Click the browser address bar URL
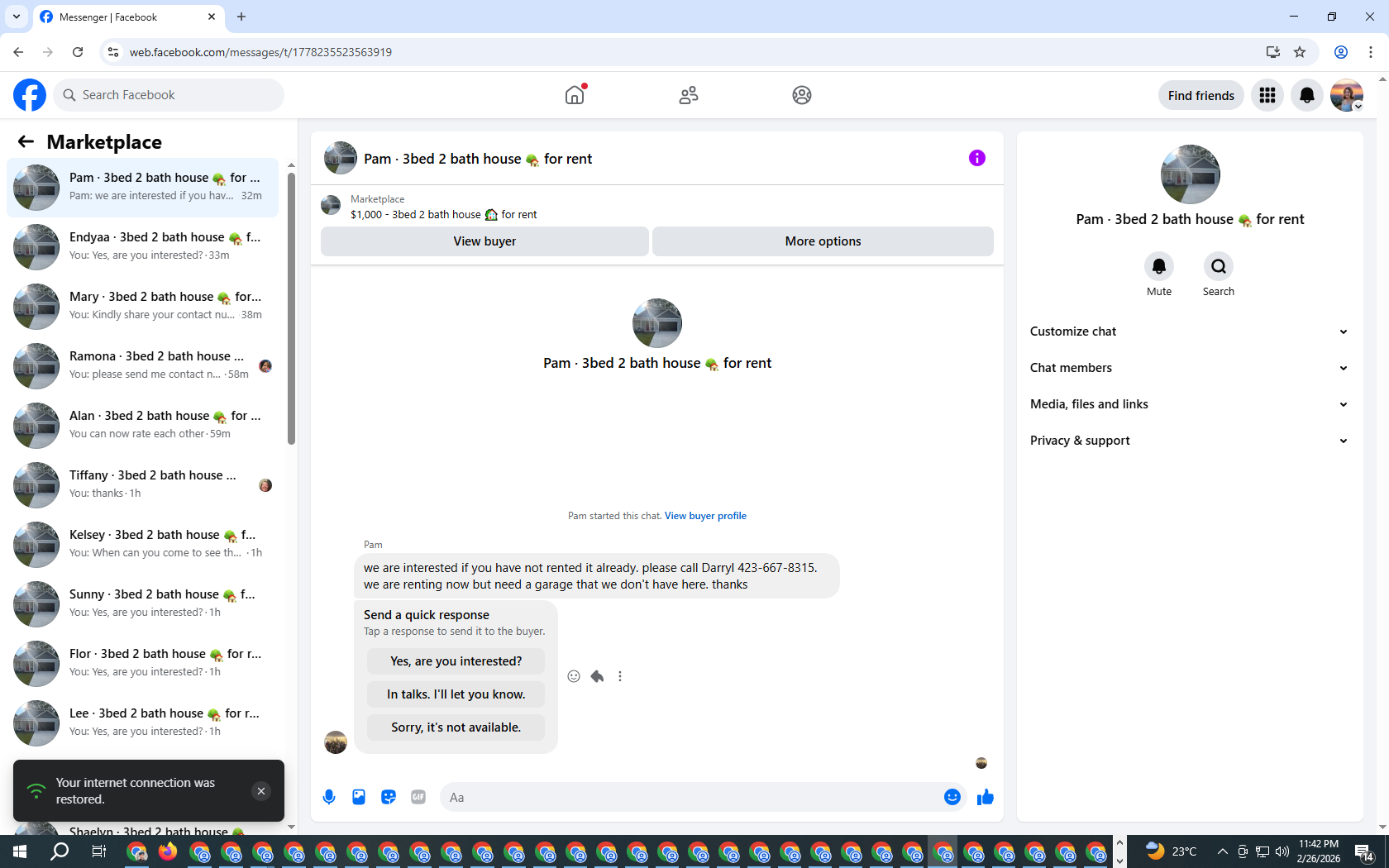The width and height of the screenshot is (1389, 868). coord(260,52)
